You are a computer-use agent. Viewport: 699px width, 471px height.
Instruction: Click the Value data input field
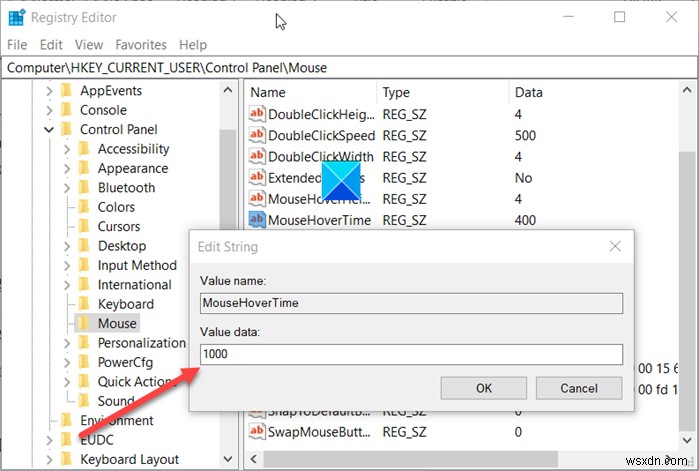pyautogui.click(x=411, y=354)
